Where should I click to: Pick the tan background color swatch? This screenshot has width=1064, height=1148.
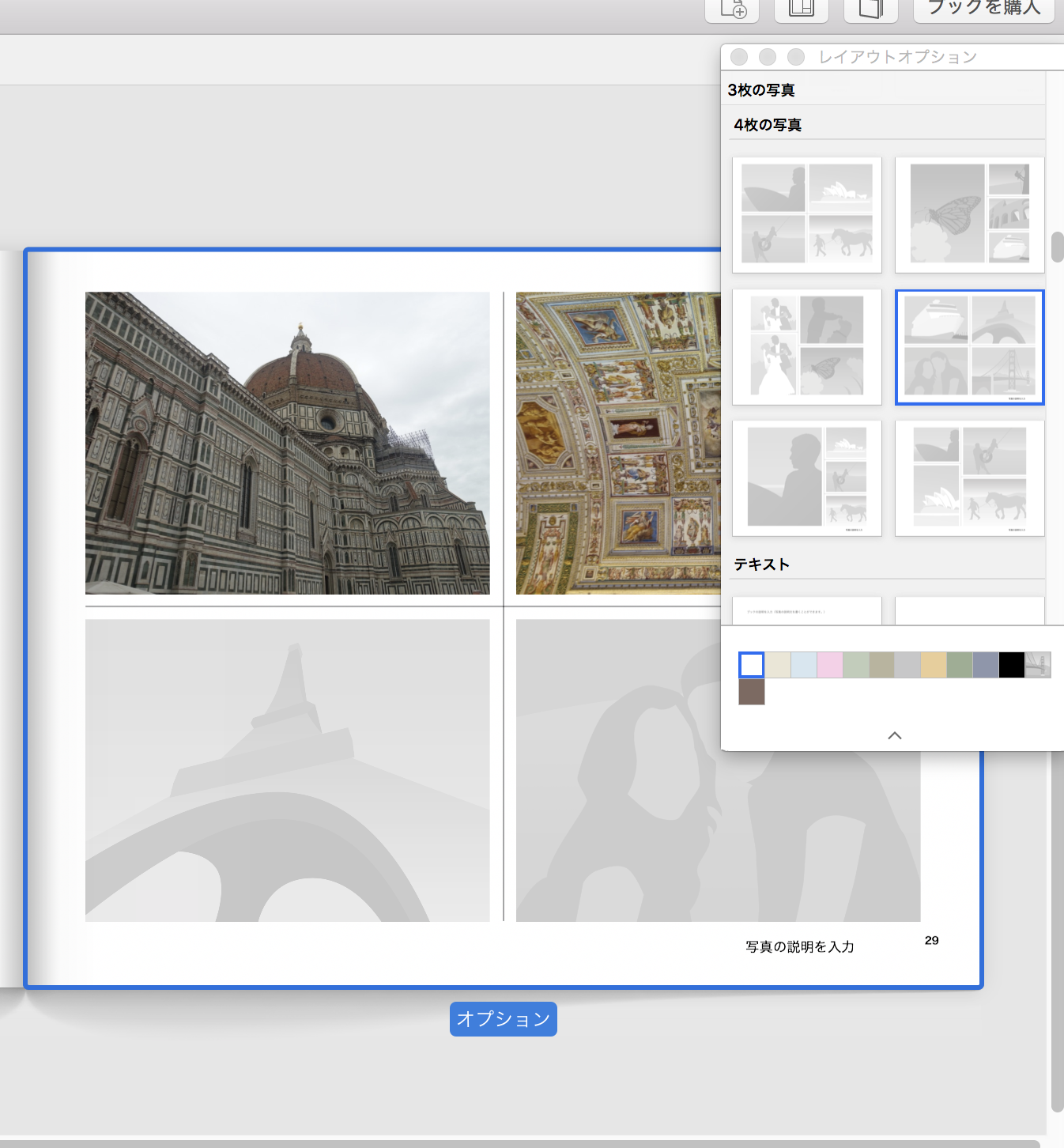click(881, 665)
